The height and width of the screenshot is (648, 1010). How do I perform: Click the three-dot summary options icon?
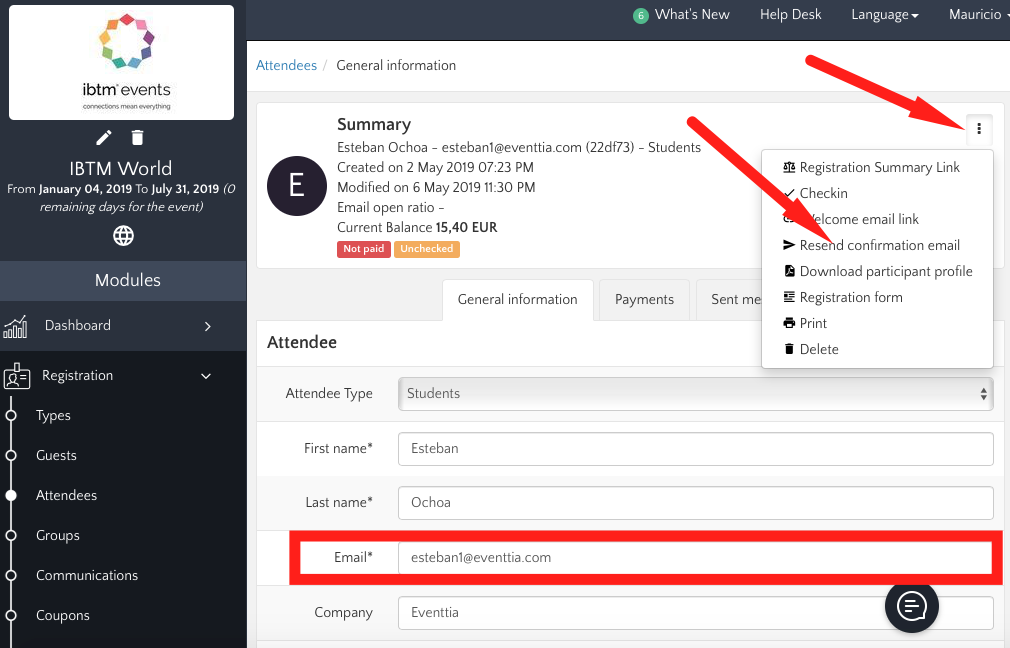tap(978, 128)
